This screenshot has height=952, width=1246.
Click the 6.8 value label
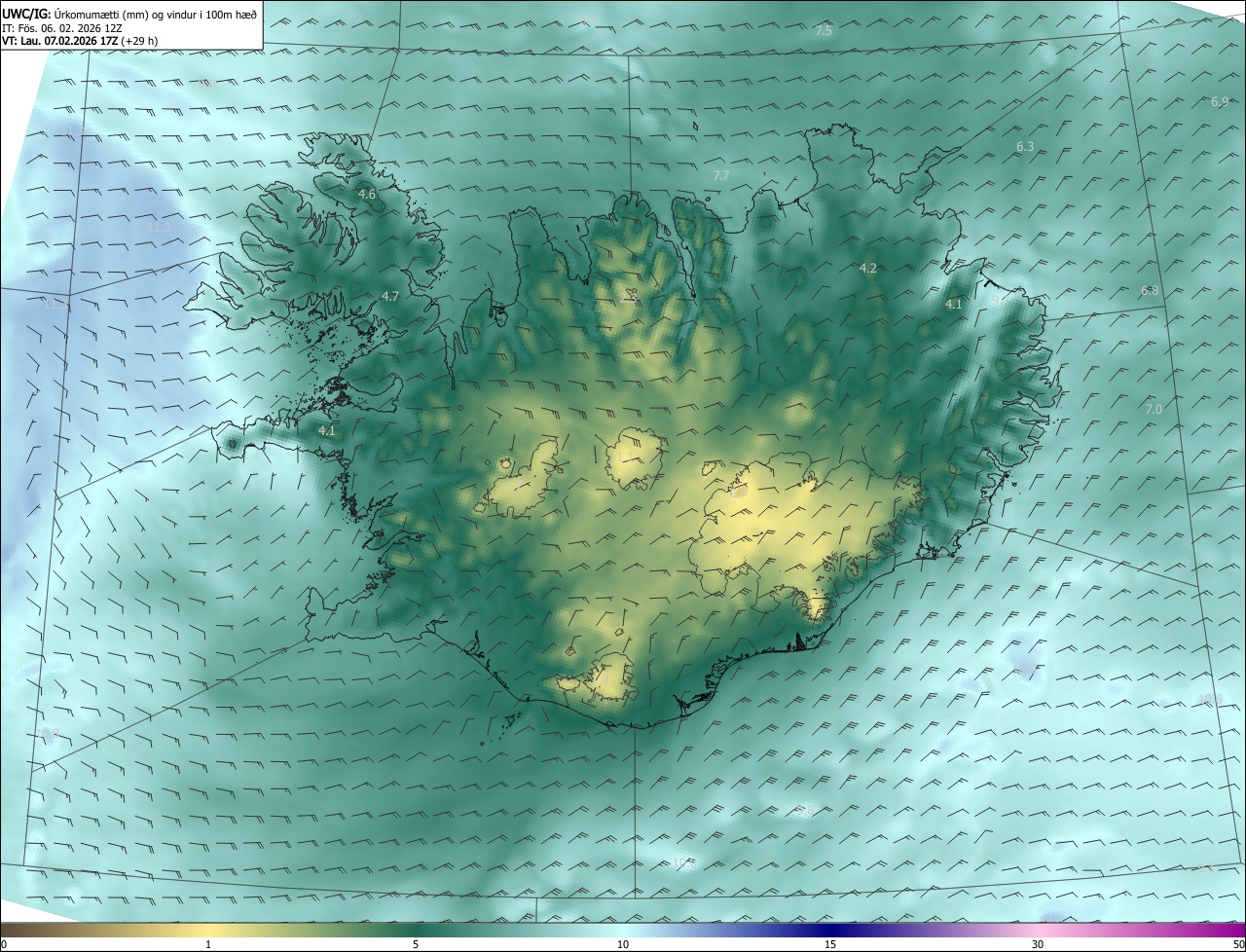[1150, 291]
